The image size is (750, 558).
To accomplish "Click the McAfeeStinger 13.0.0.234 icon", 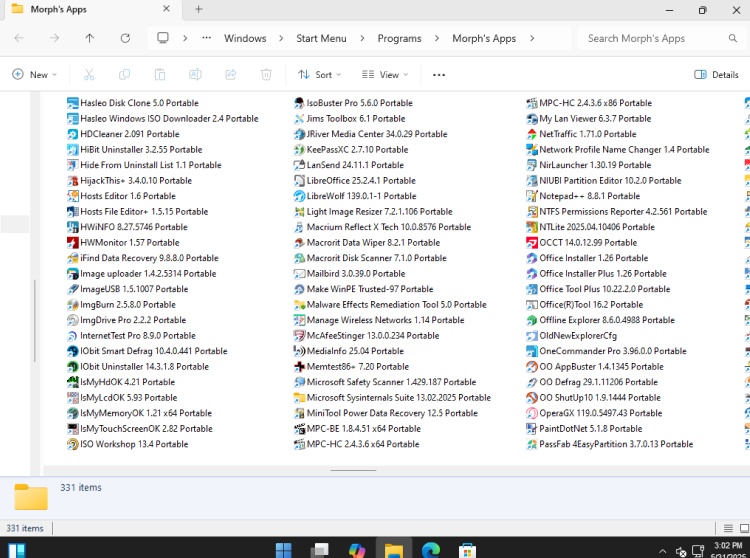I will tap(299, 336).
